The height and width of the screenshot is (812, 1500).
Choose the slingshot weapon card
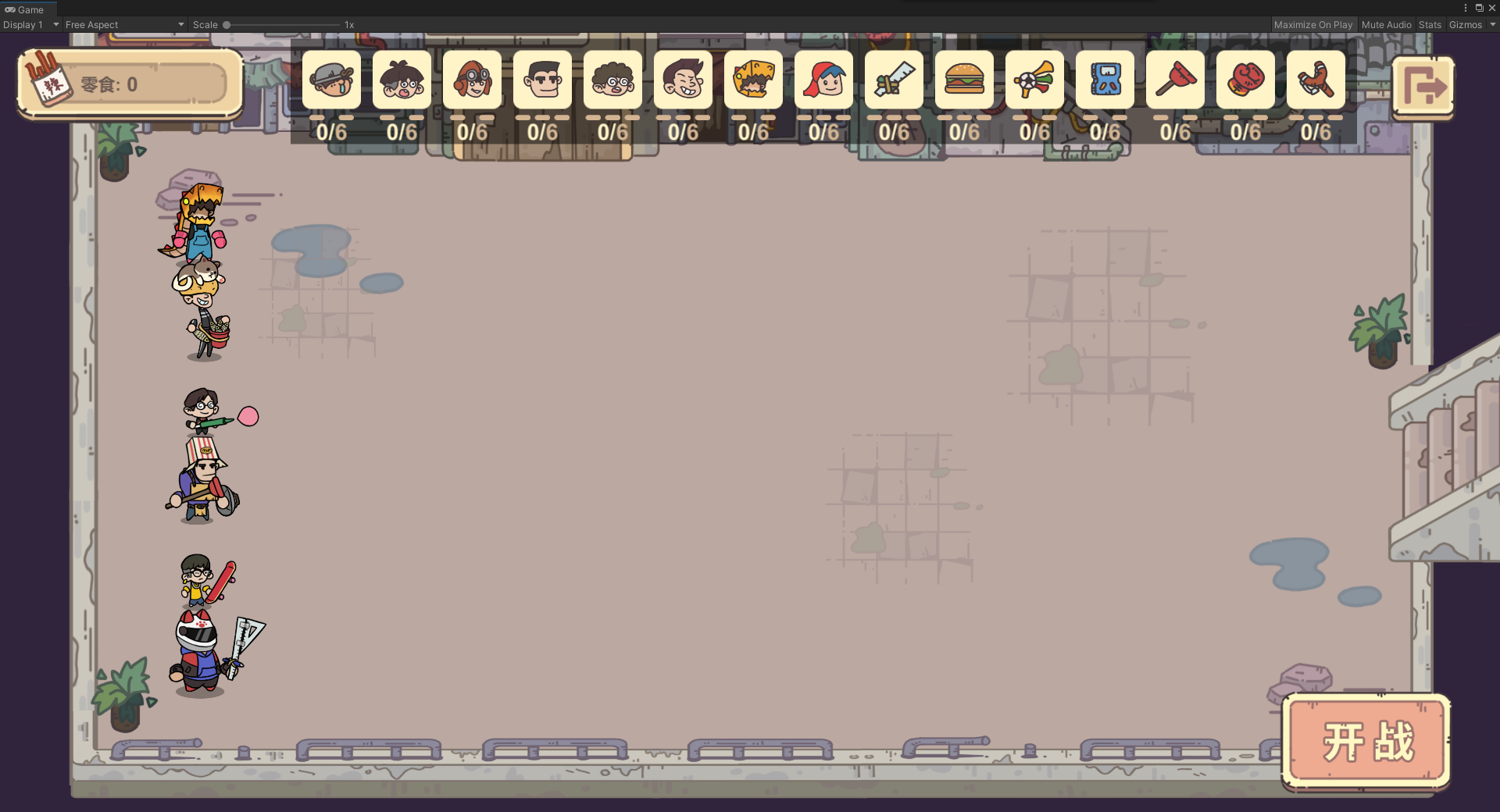pyautogui.click(x=1316, y=80)
